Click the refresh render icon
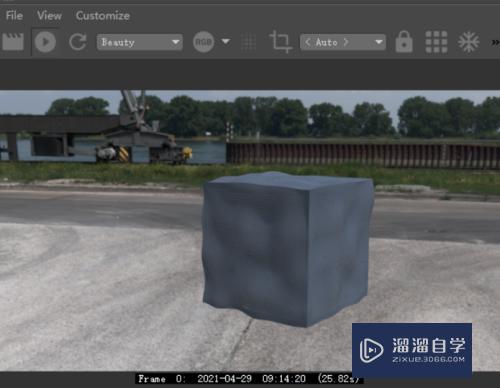This screenshot has width=500, height=388. point(78,42)
